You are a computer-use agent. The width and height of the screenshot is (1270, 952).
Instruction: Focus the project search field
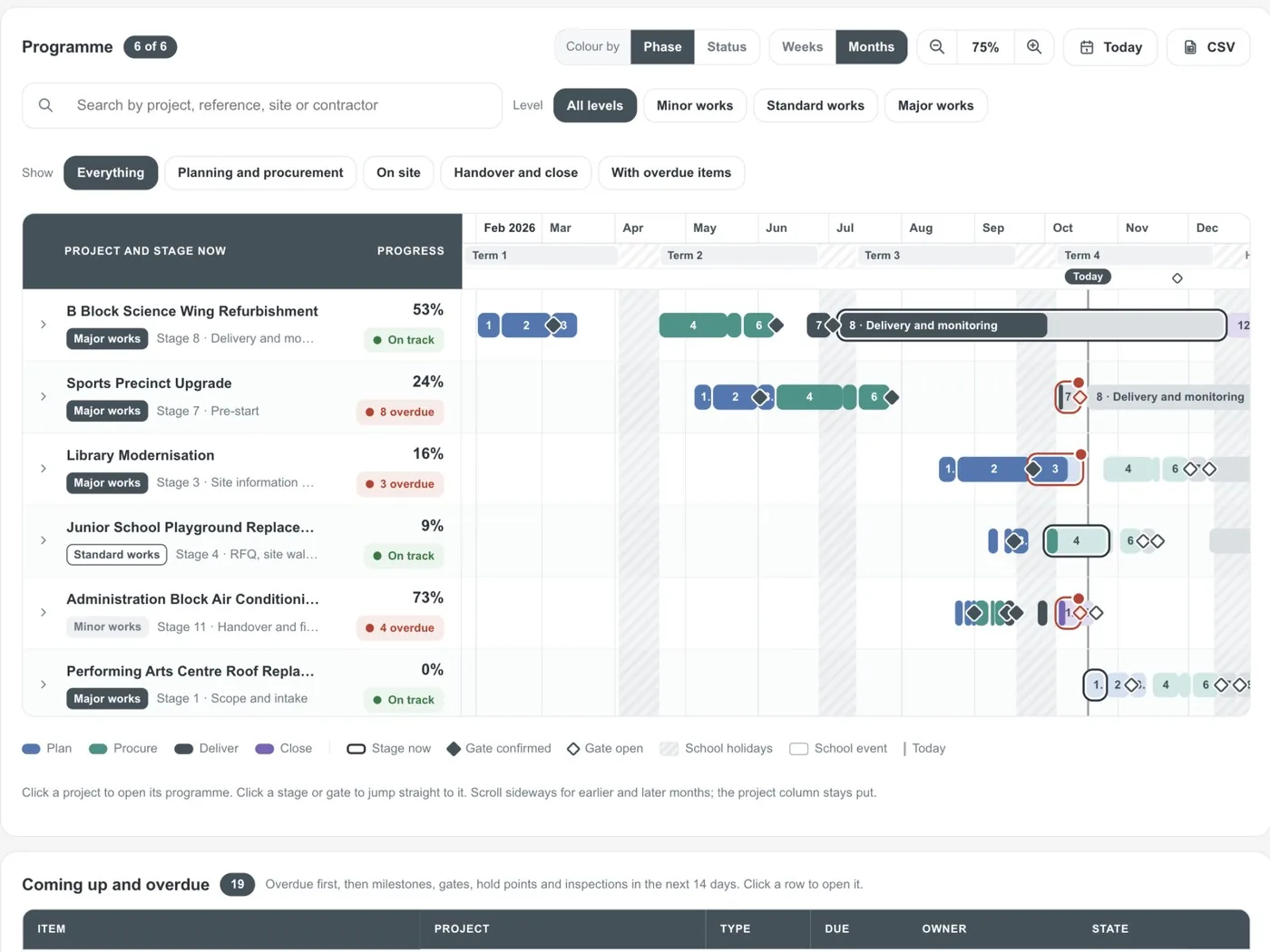click(262, 105)
